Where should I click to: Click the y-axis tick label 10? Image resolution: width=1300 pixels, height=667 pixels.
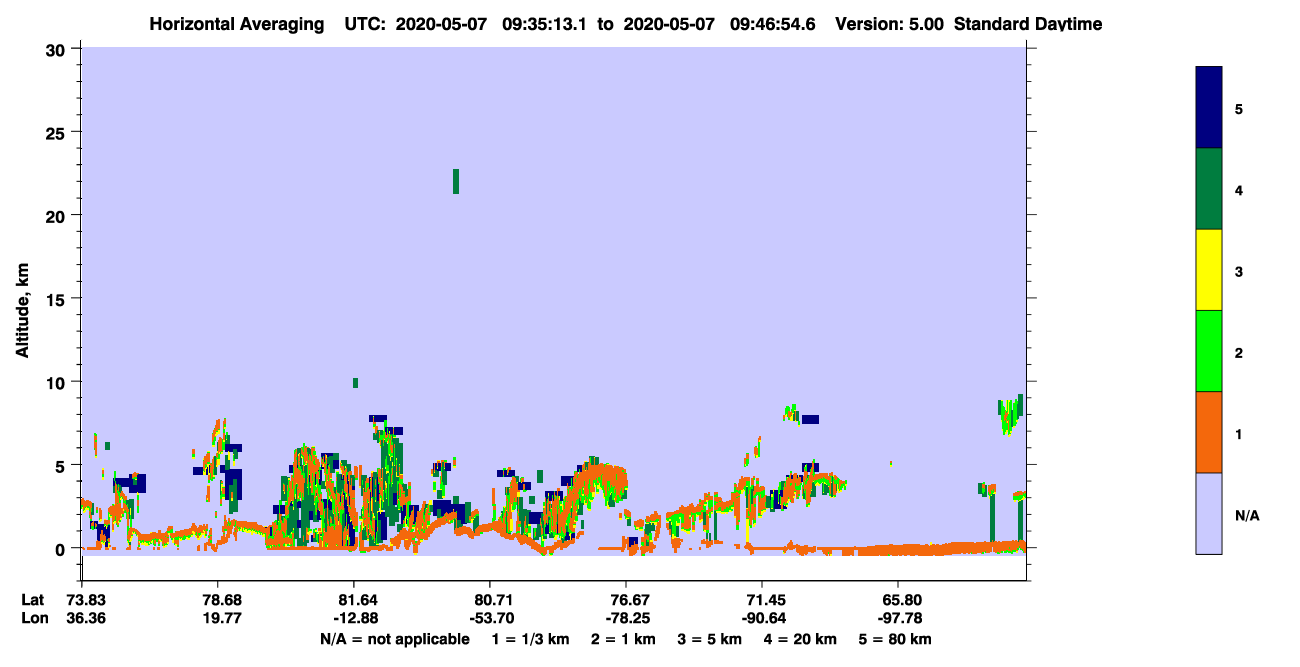pos(58,382)
